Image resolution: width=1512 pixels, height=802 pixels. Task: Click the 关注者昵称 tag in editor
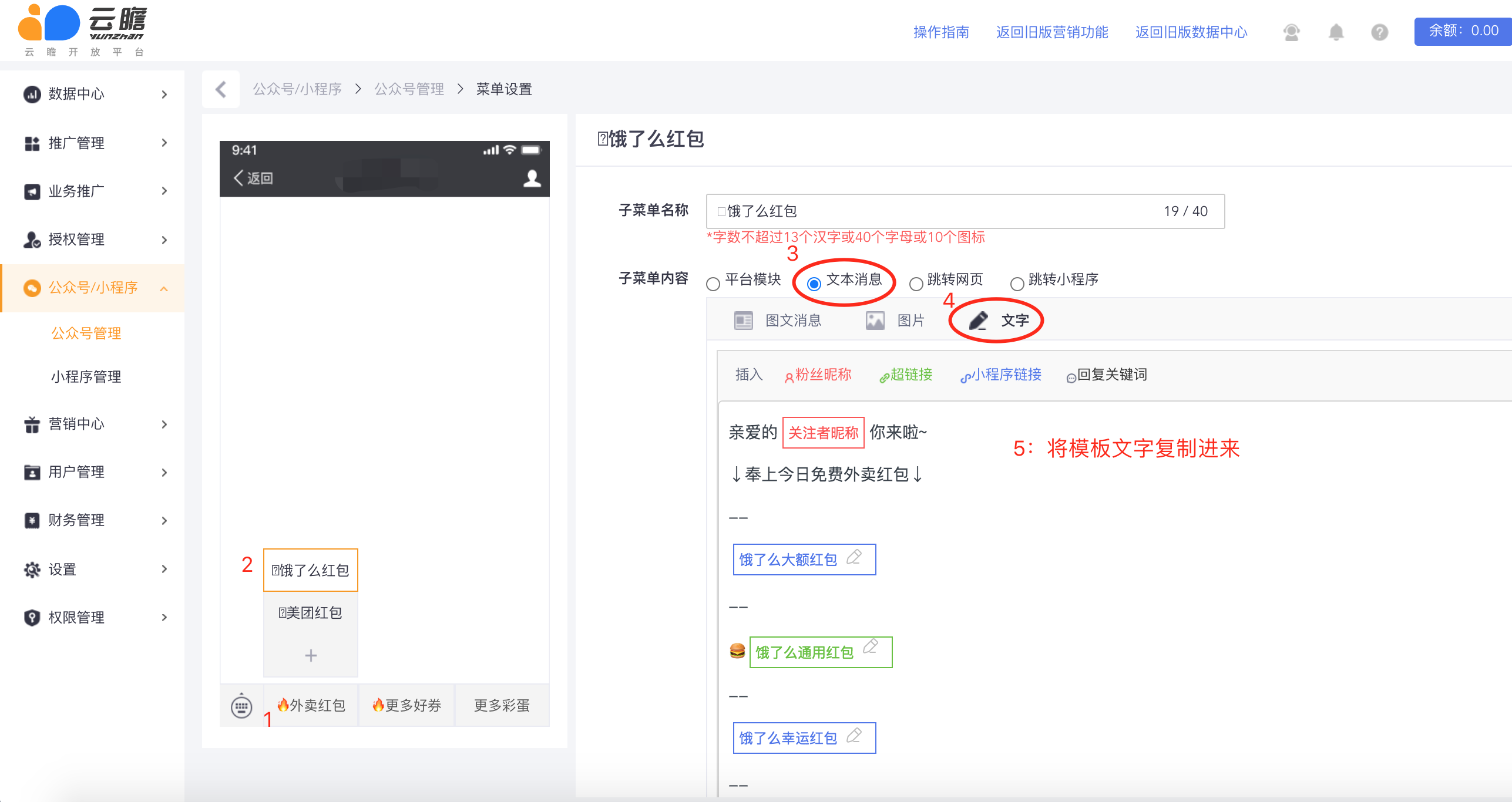(823, 433)
